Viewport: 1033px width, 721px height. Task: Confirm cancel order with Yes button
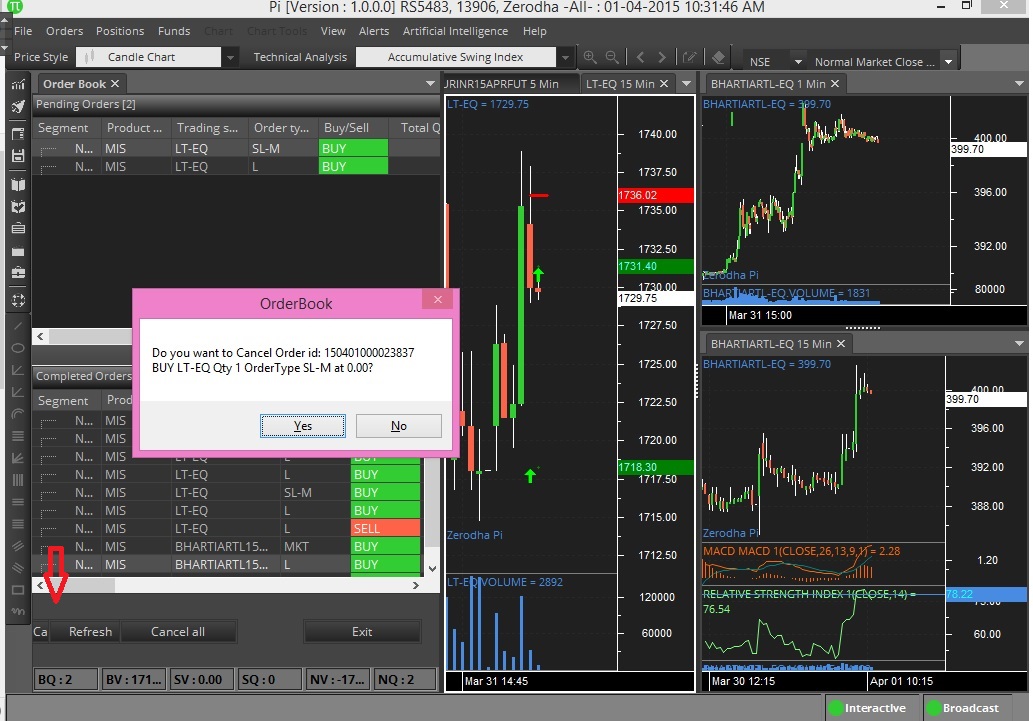click(x=302, y=426)
